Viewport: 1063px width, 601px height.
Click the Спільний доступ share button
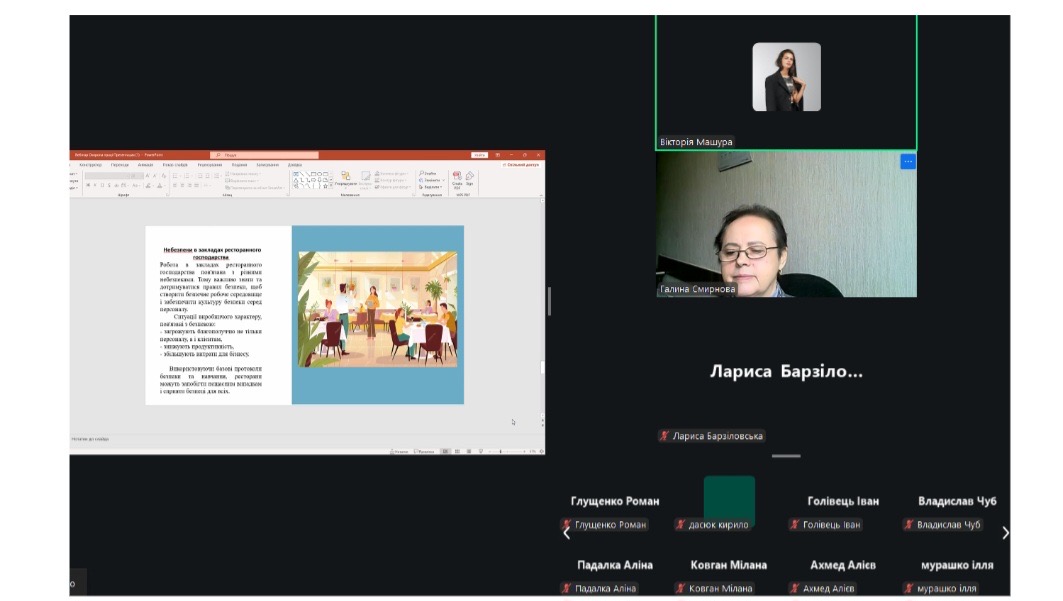[521, 165]
